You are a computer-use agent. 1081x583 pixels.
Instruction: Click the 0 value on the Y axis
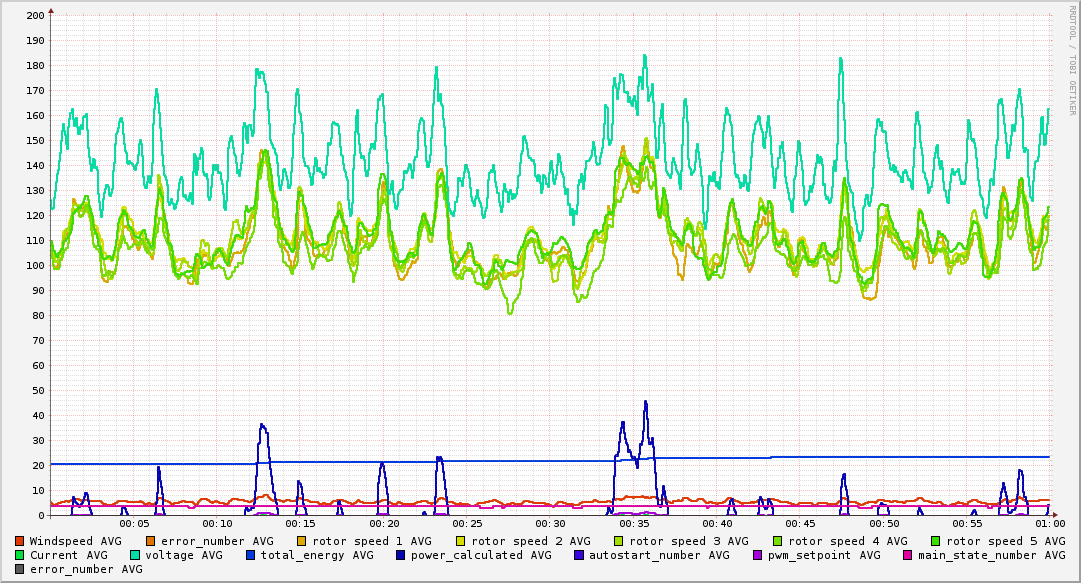(41, 515)
